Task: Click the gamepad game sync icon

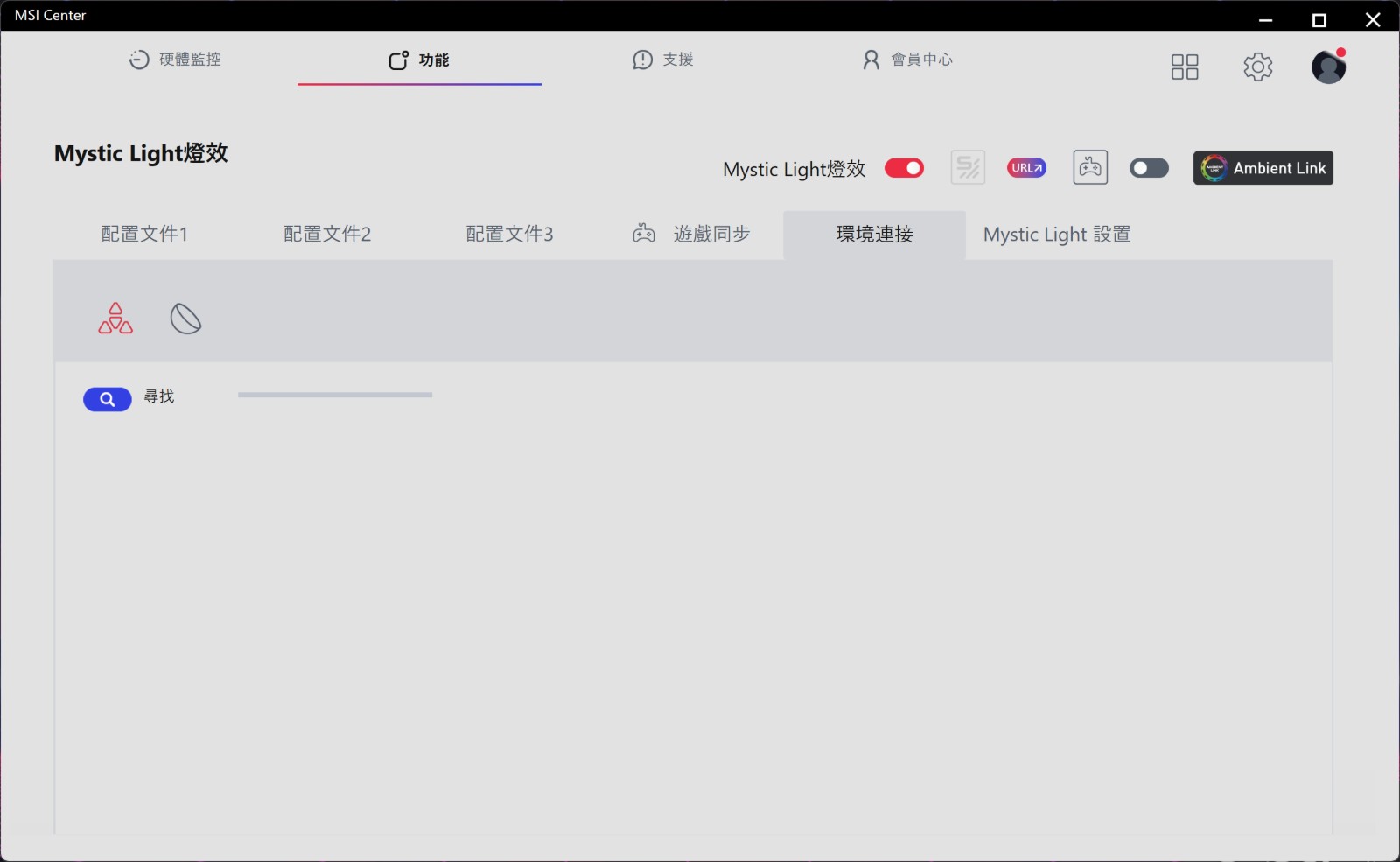Action: pyautogui.click(x=1090, y=167)
